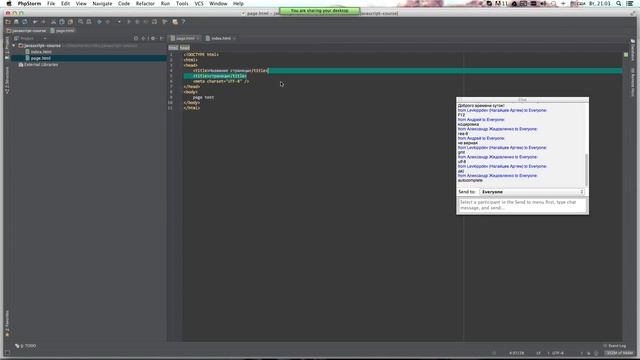Open the Navigate menu

click(x=102, y=3)
